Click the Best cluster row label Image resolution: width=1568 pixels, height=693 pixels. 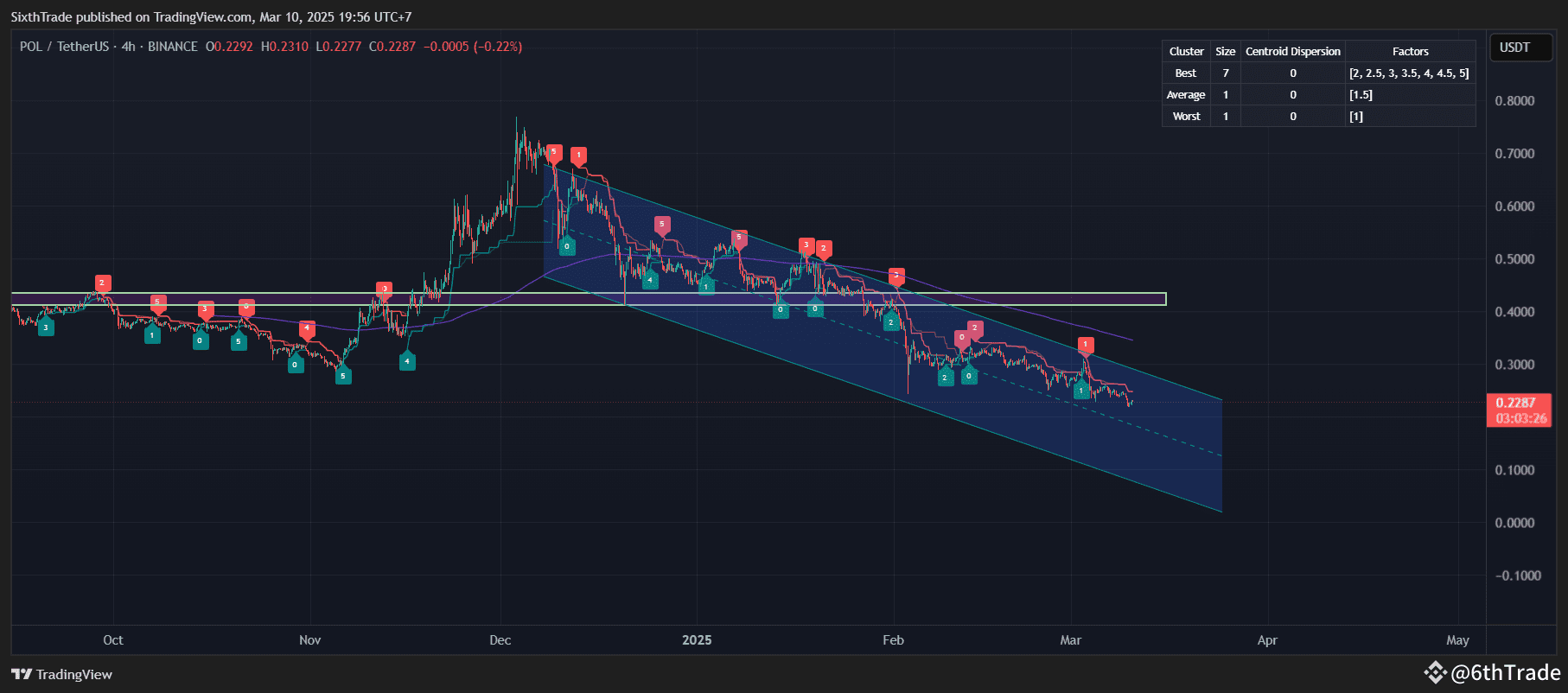(1186, 73)
